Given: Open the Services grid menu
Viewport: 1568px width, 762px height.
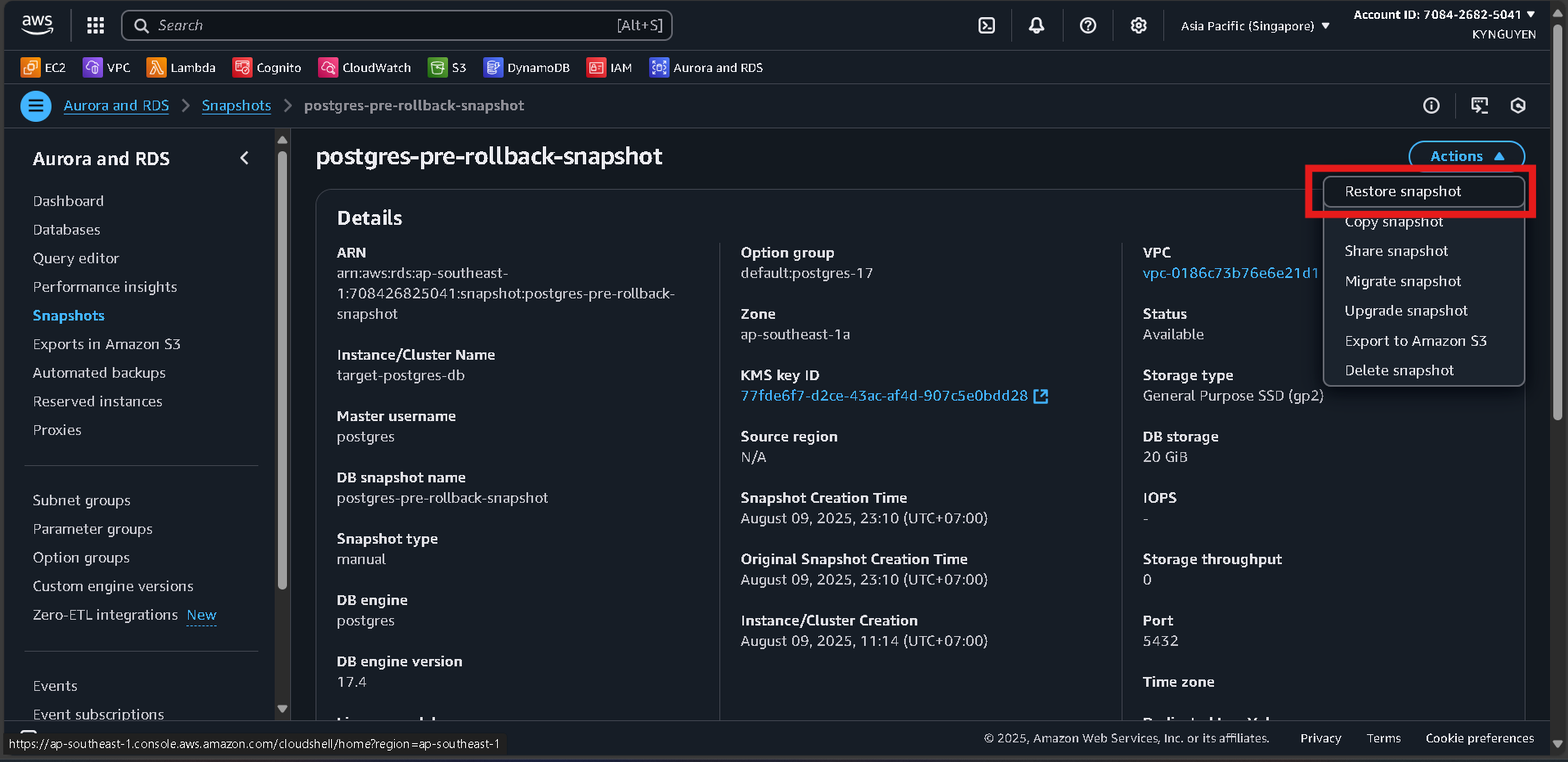Looking at the screenshot, I should coord(95,25).
